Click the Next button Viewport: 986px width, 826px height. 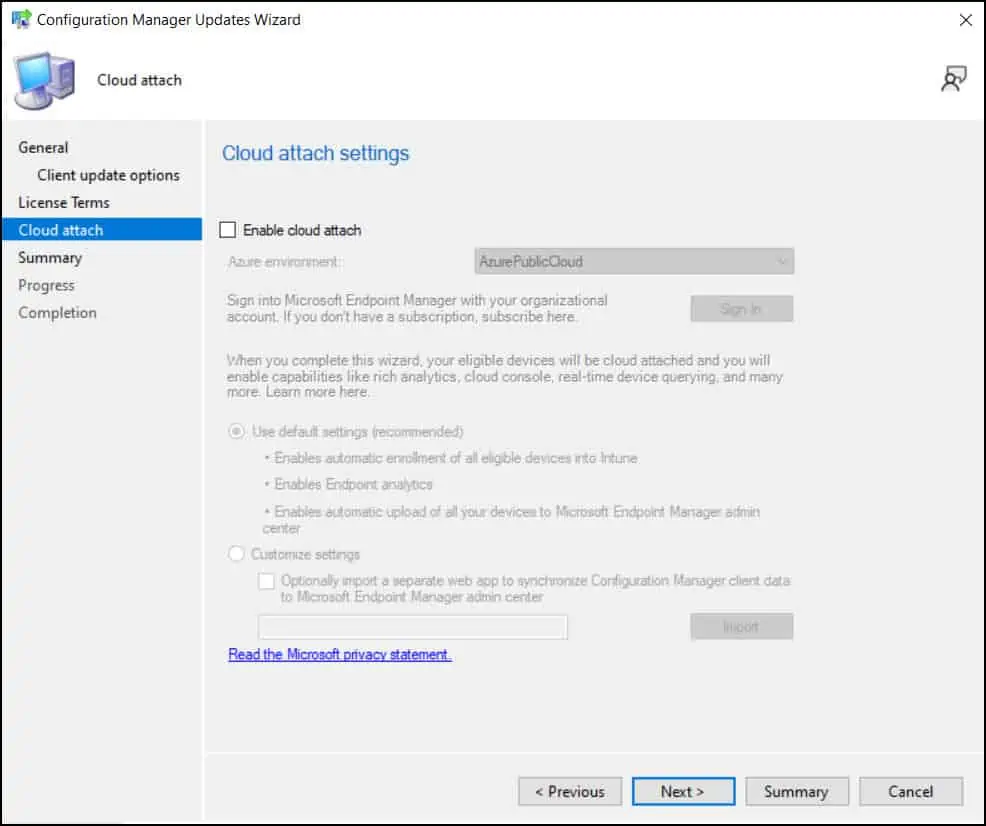(683, 791)
